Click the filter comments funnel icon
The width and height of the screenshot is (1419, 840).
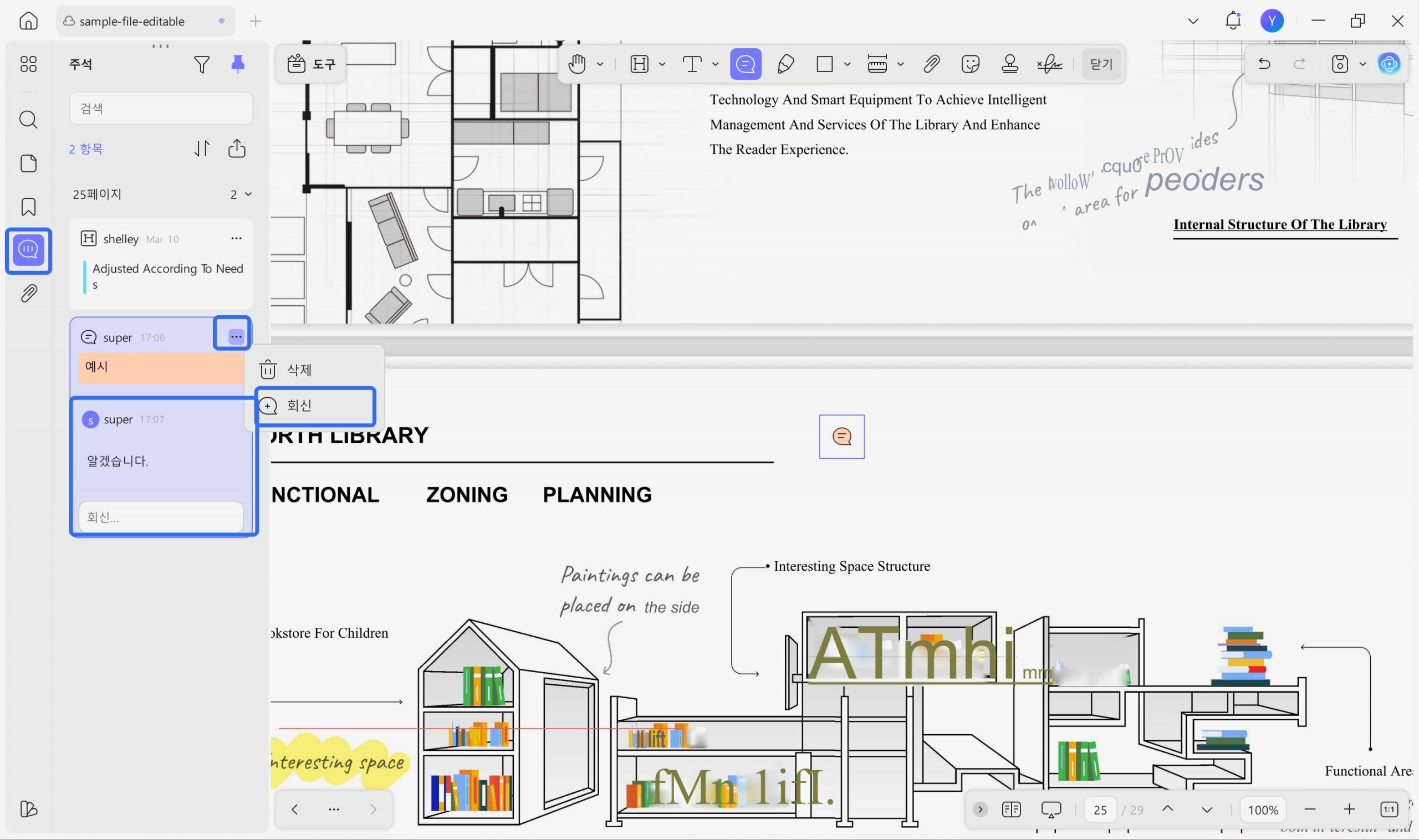tap(202, 64)
